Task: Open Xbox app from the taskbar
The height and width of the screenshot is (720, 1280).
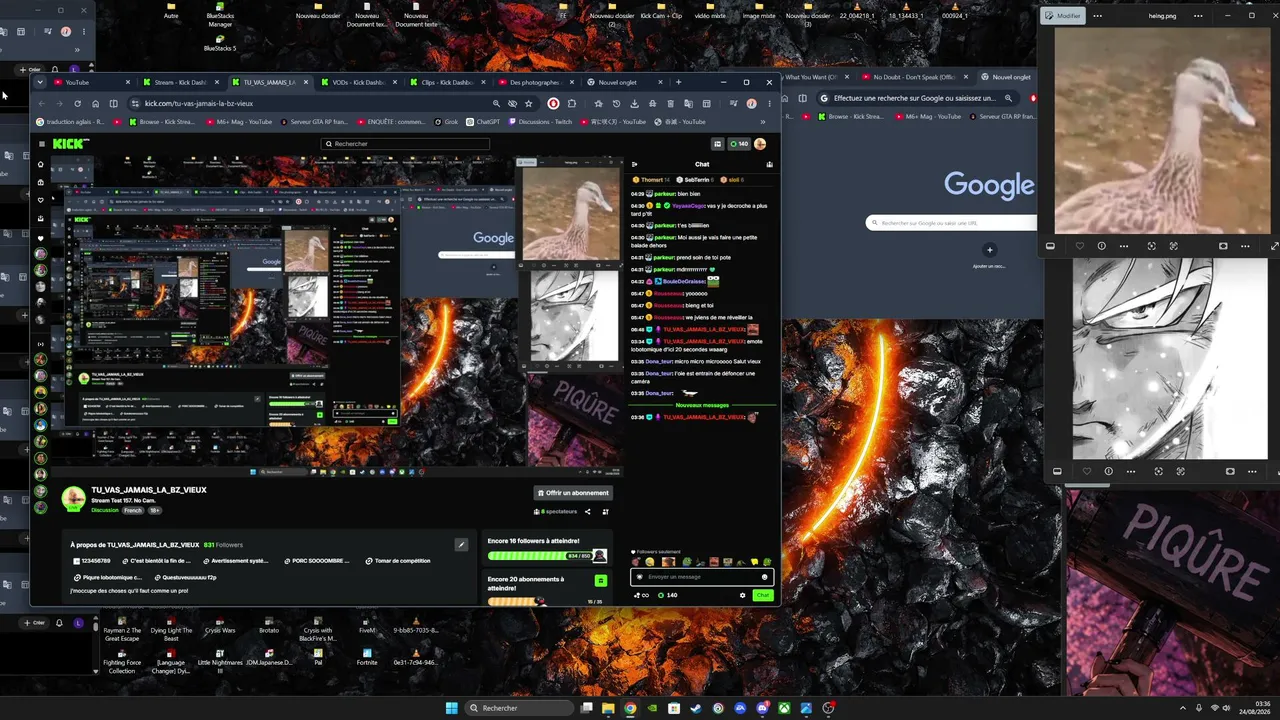Action: 784,708
